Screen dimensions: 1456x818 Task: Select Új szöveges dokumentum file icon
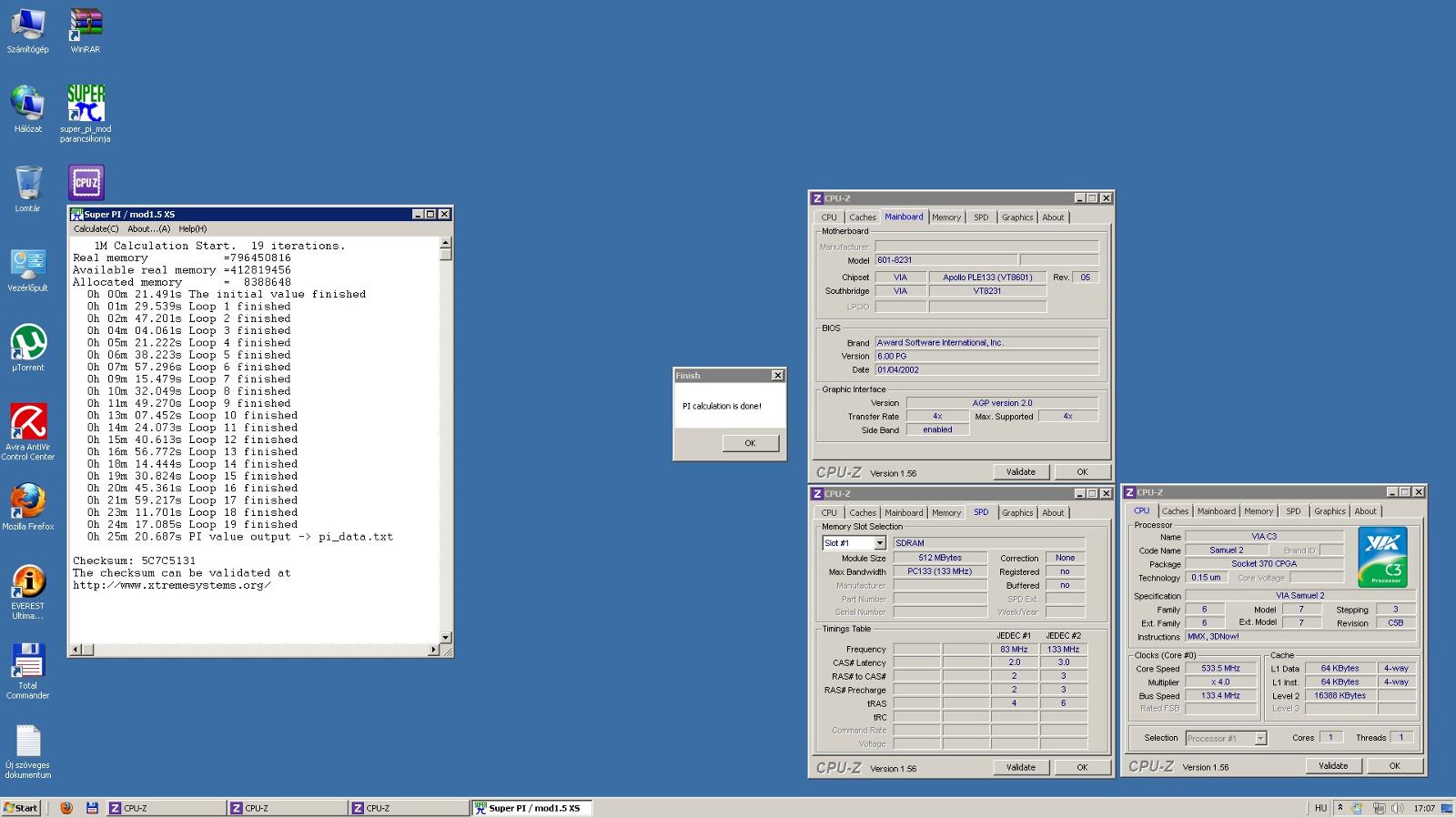coord(27,751)
